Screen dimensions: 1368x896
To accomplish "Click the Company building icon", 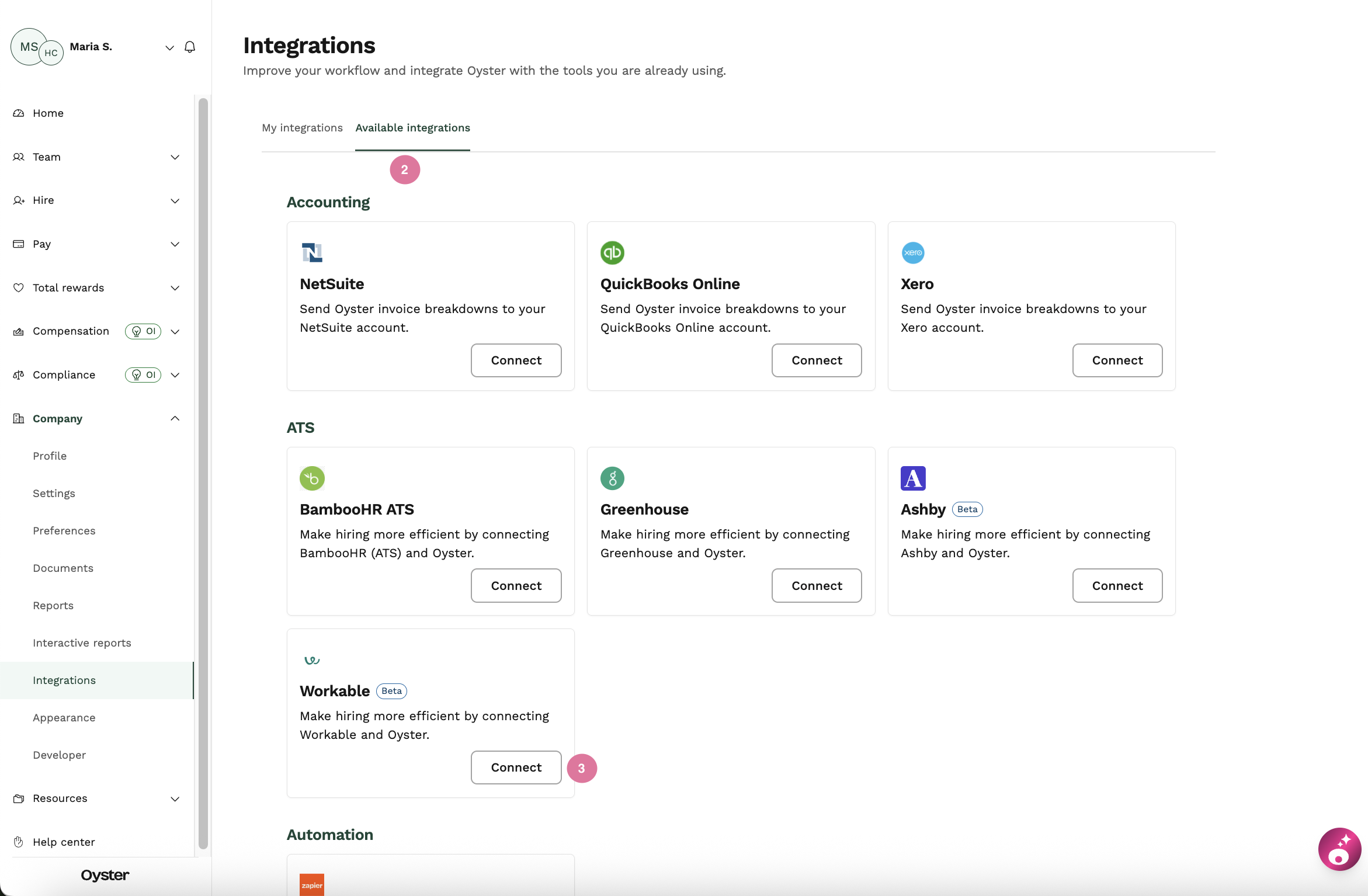I will point(19,419).
